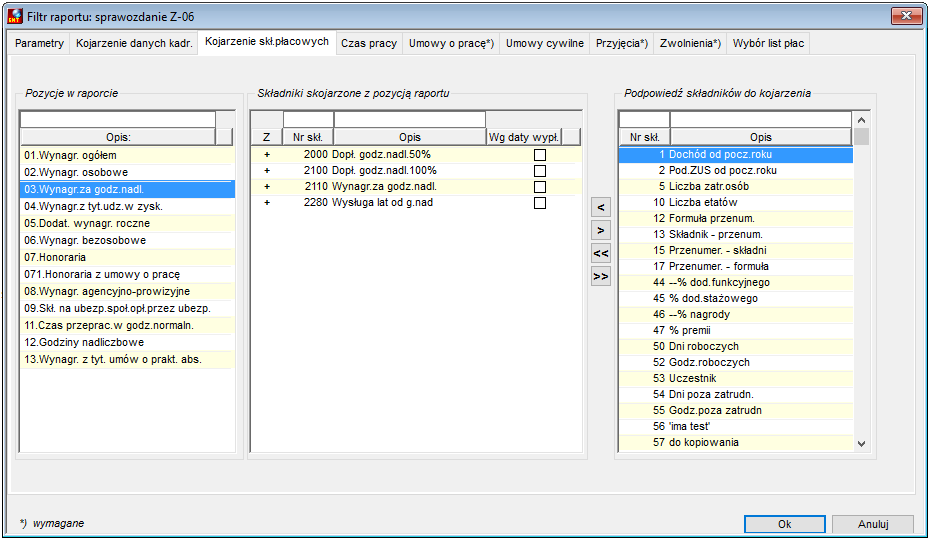Select 06.Wynagr. bezosobowe row
This screenshot has width=929, height=540.
(127, 241)
